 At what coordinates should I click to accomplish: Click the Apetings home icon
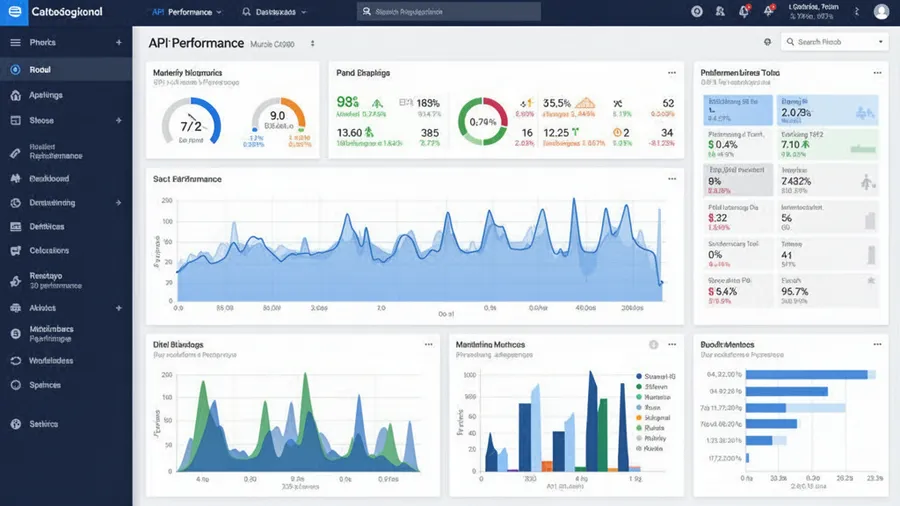[x=15, y=95]
